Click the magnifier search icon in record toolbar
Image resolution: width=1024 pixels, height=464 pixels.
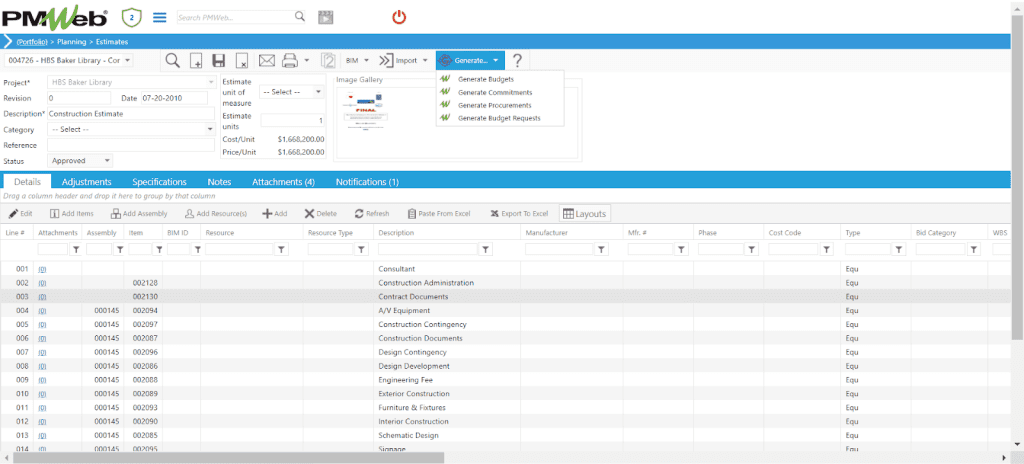(172, 61)
